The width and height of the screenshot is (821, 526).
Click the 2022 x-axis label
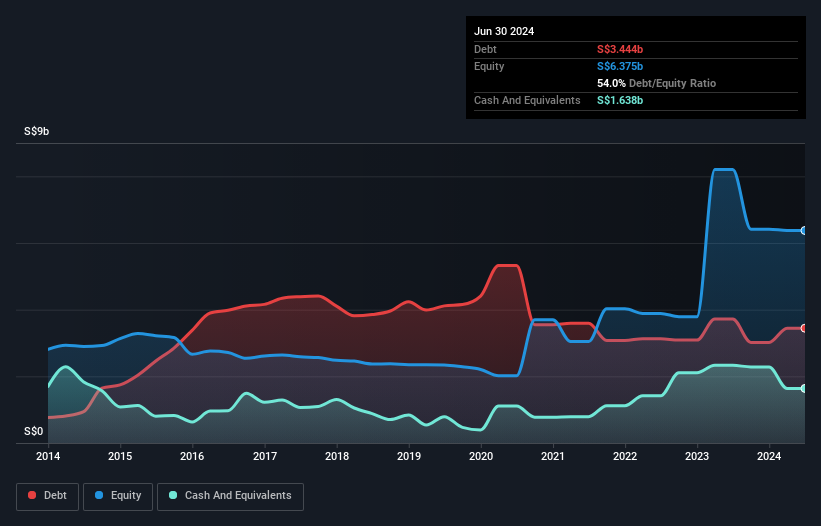tap(625, 456)
